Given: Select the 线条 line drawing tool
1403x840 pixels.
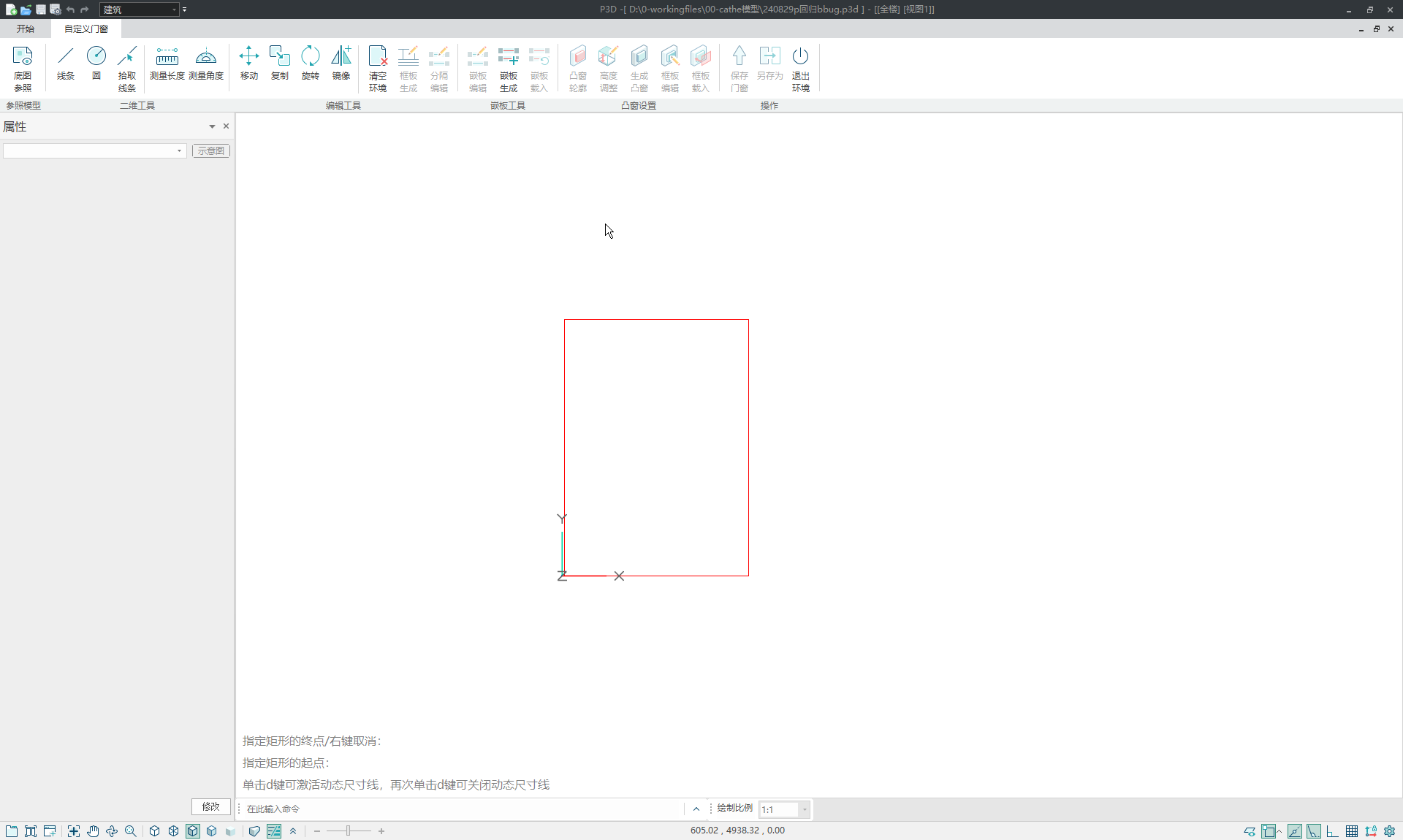Looking at the screenshot, I should [x=66, y=64].
